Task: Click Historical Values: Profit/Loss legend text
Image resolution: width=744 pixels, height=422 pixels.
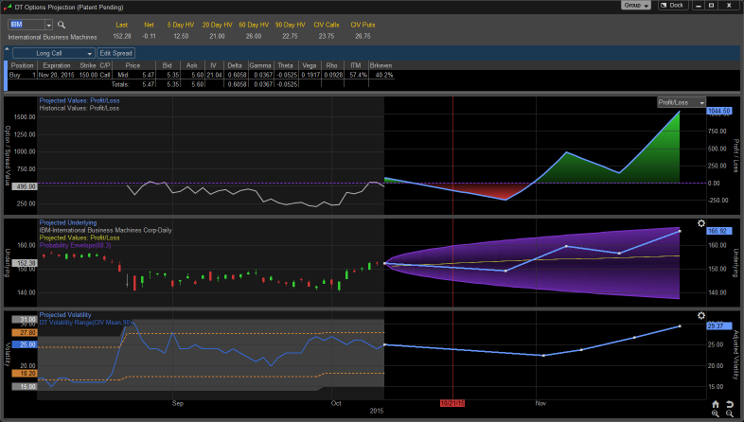Action: tap(79, 108)
